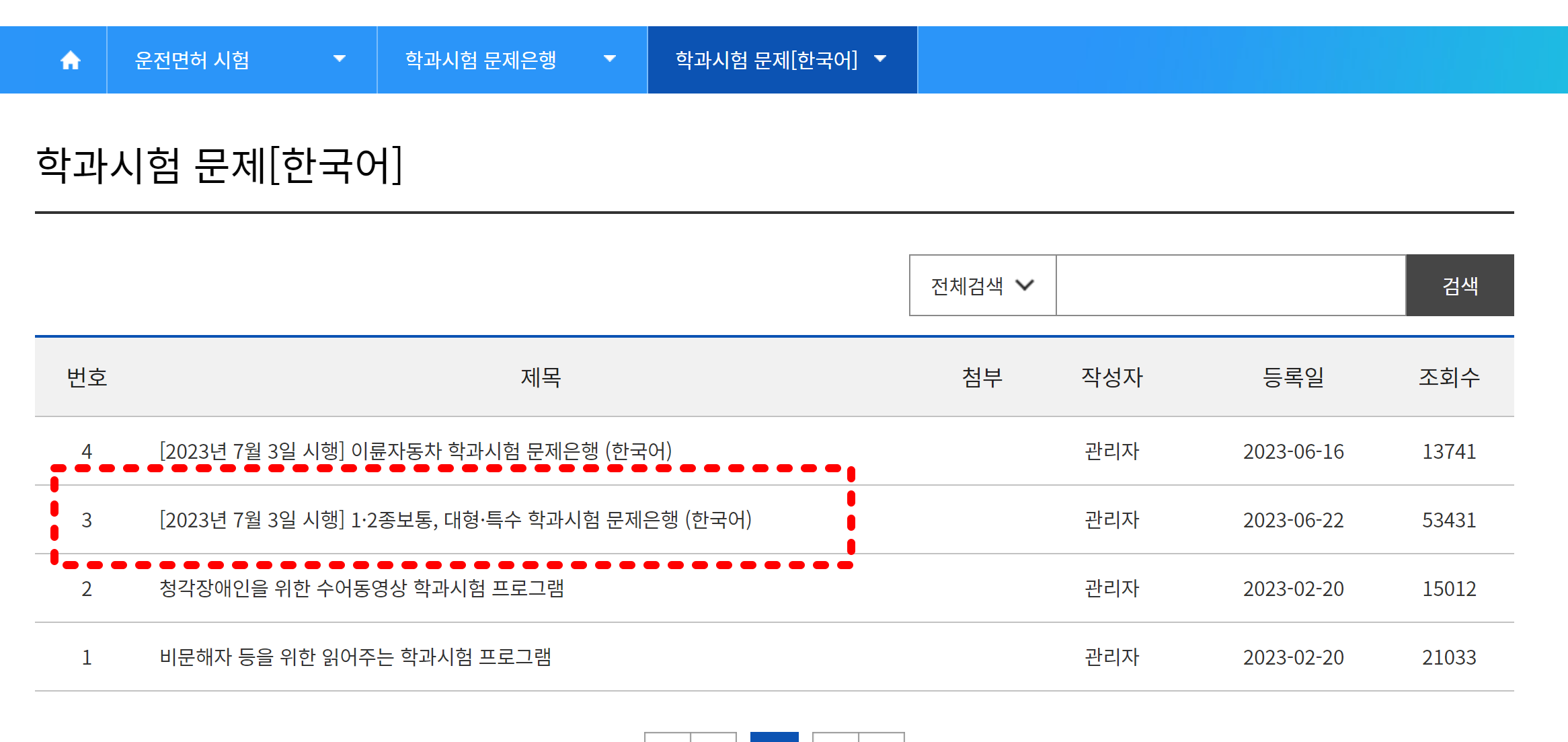The height and width of the screenshot is (742, 1568).
Task: Click the highlighted current page button
Action: (774, 737)
